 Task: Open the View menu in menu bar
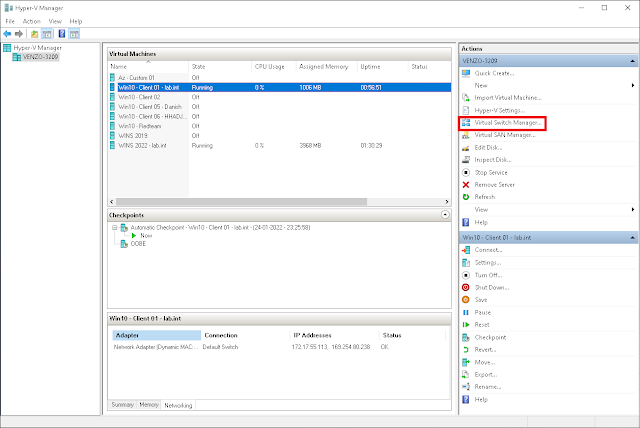point(55,21)
